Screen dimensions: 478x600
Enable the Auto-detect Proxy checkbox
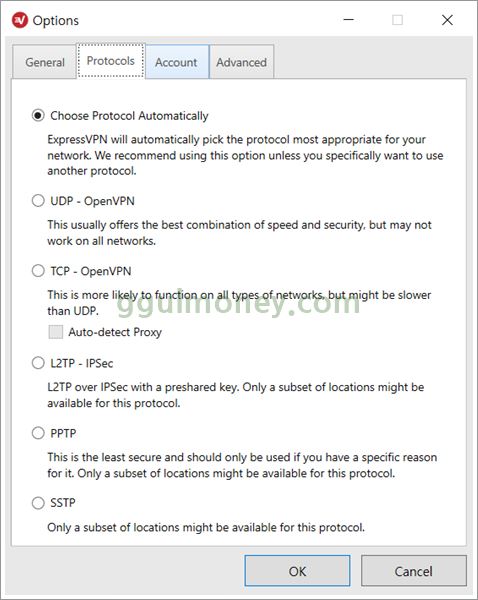coord(55,332)
